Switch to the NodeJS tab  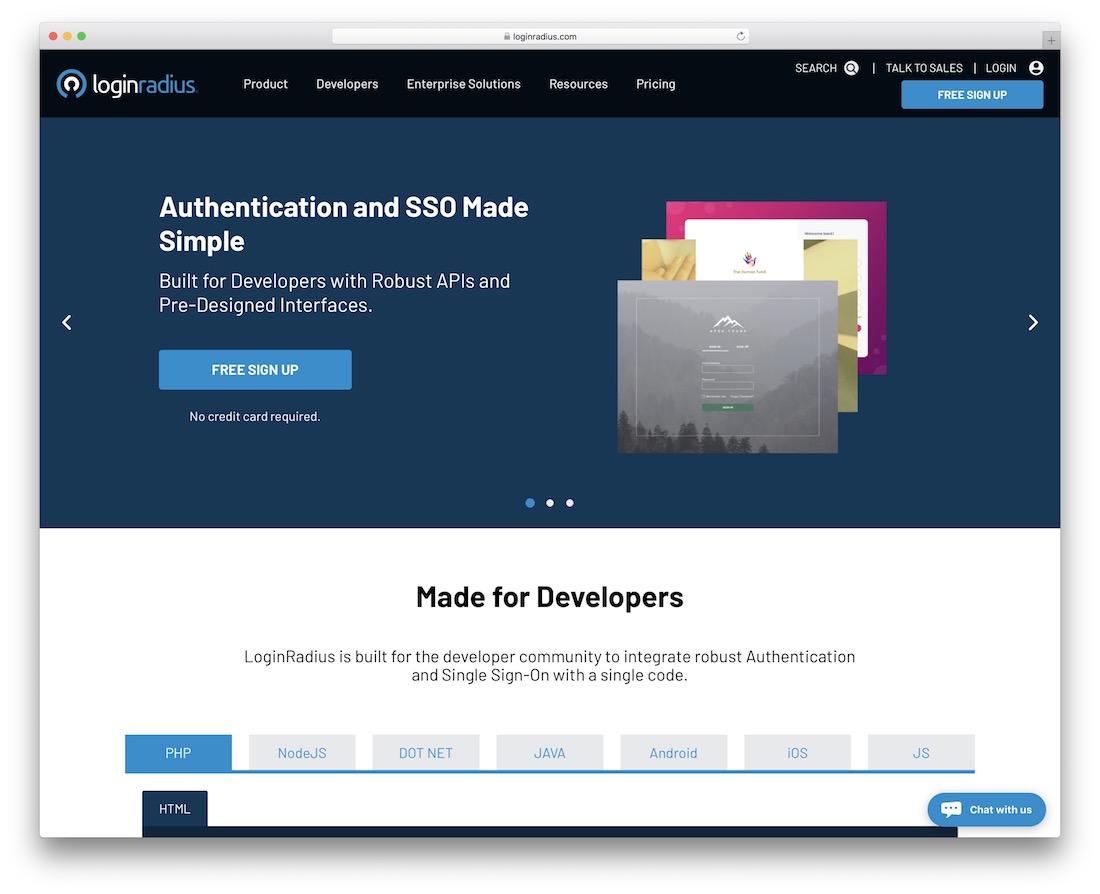coord(302,753)
